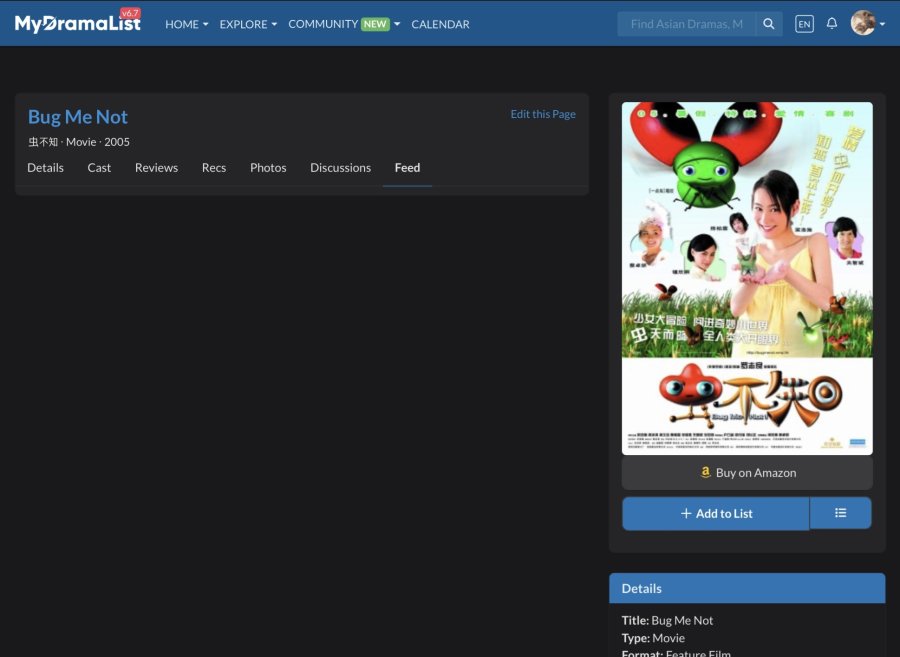Open the list options icon button
The width and height of the screenshot is (900, 657).
[840, 513]
